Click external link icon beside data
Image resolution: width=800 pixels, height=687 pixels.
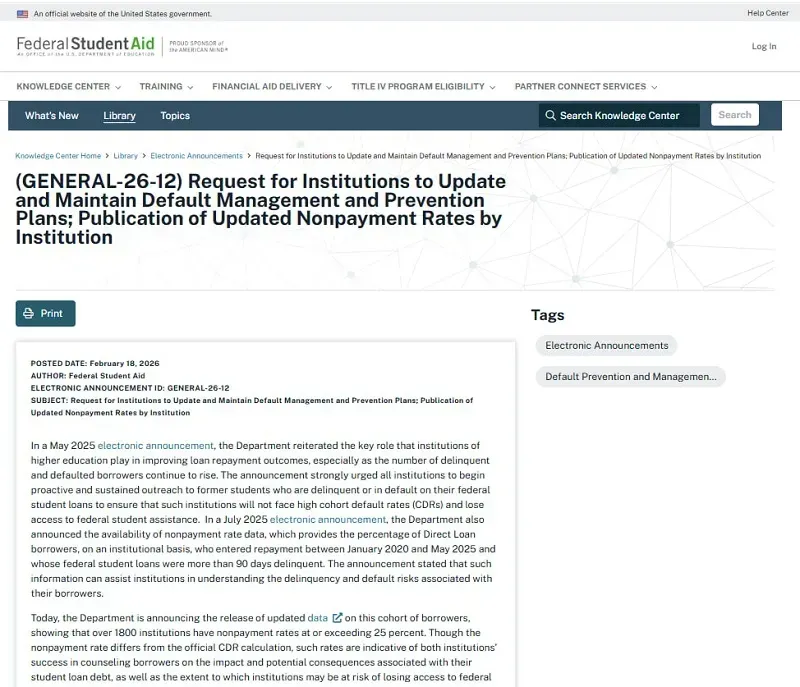tap(337, 618)
